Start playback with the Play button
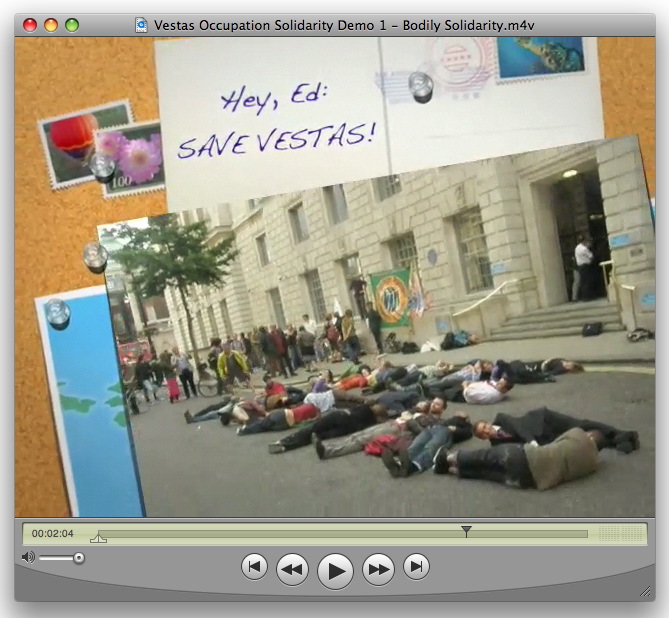Screen dimensions: 669x618 (x=335, y=571)
